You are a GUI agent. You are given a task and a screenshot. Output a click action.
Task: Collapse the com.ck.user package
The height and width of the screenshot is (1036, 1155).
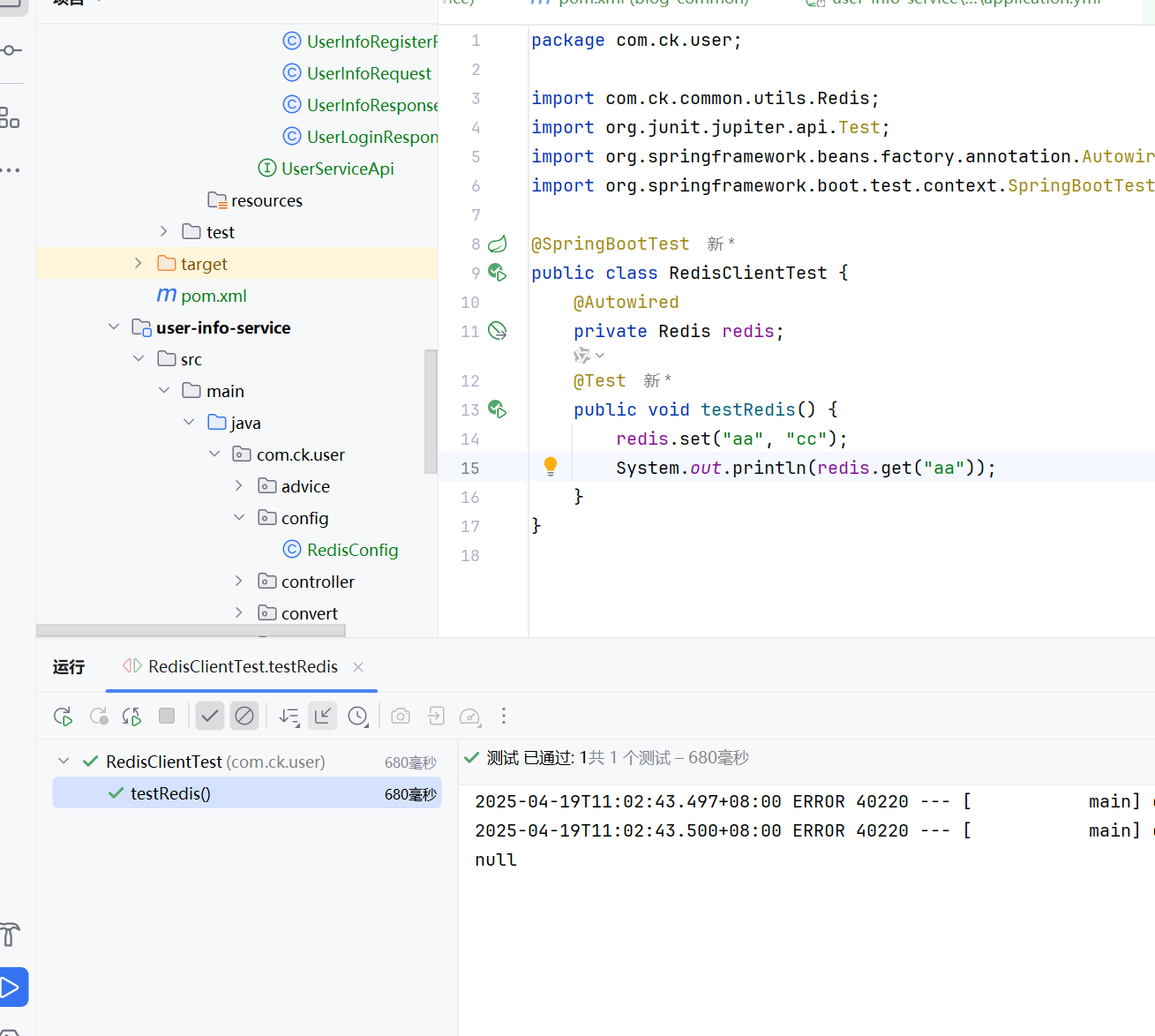[214, 454]
